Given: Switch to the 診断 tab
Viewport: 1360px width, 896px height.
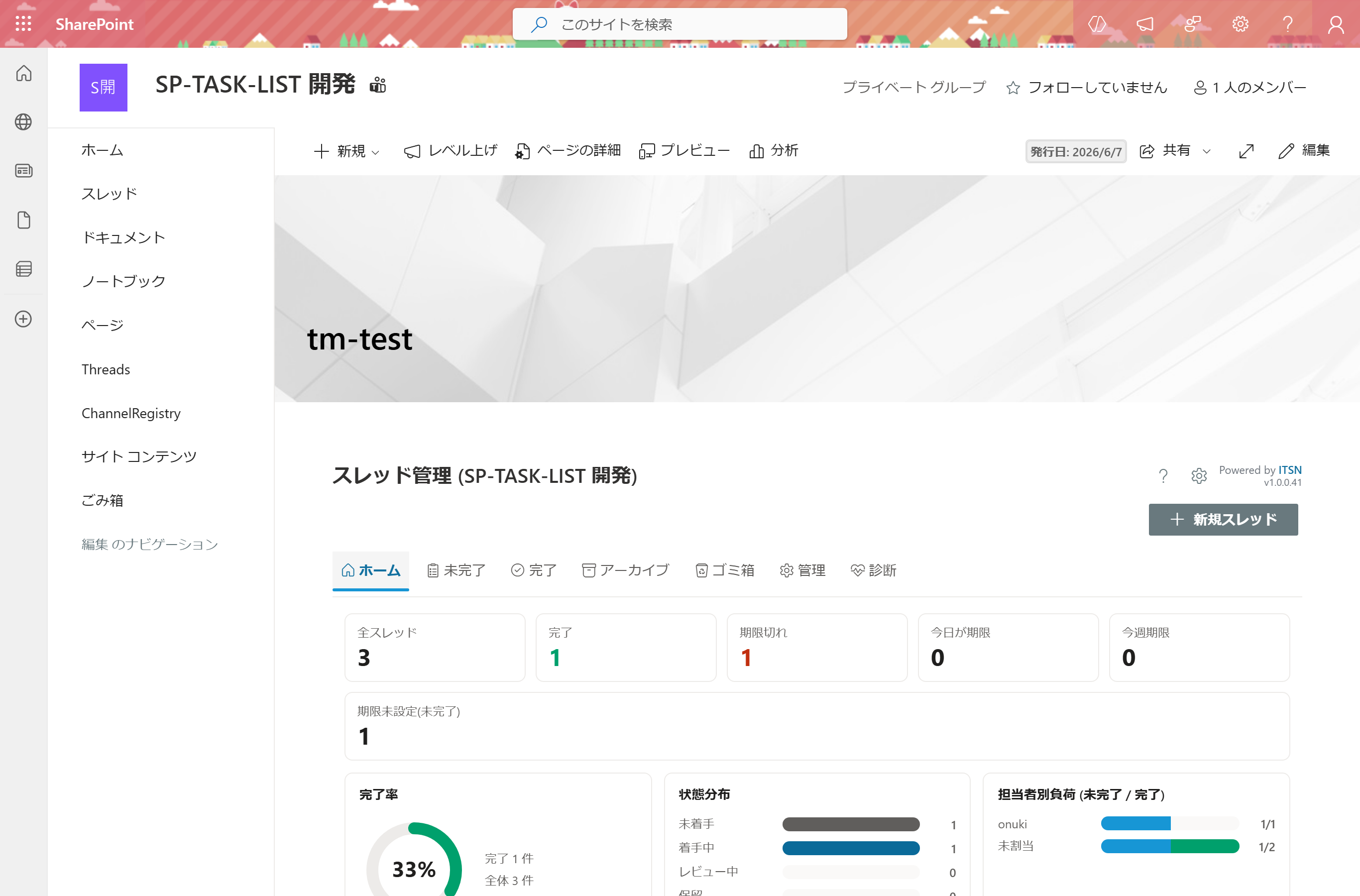Looking at the screenshot, I should pyautogui.click(x=873, y=570).
